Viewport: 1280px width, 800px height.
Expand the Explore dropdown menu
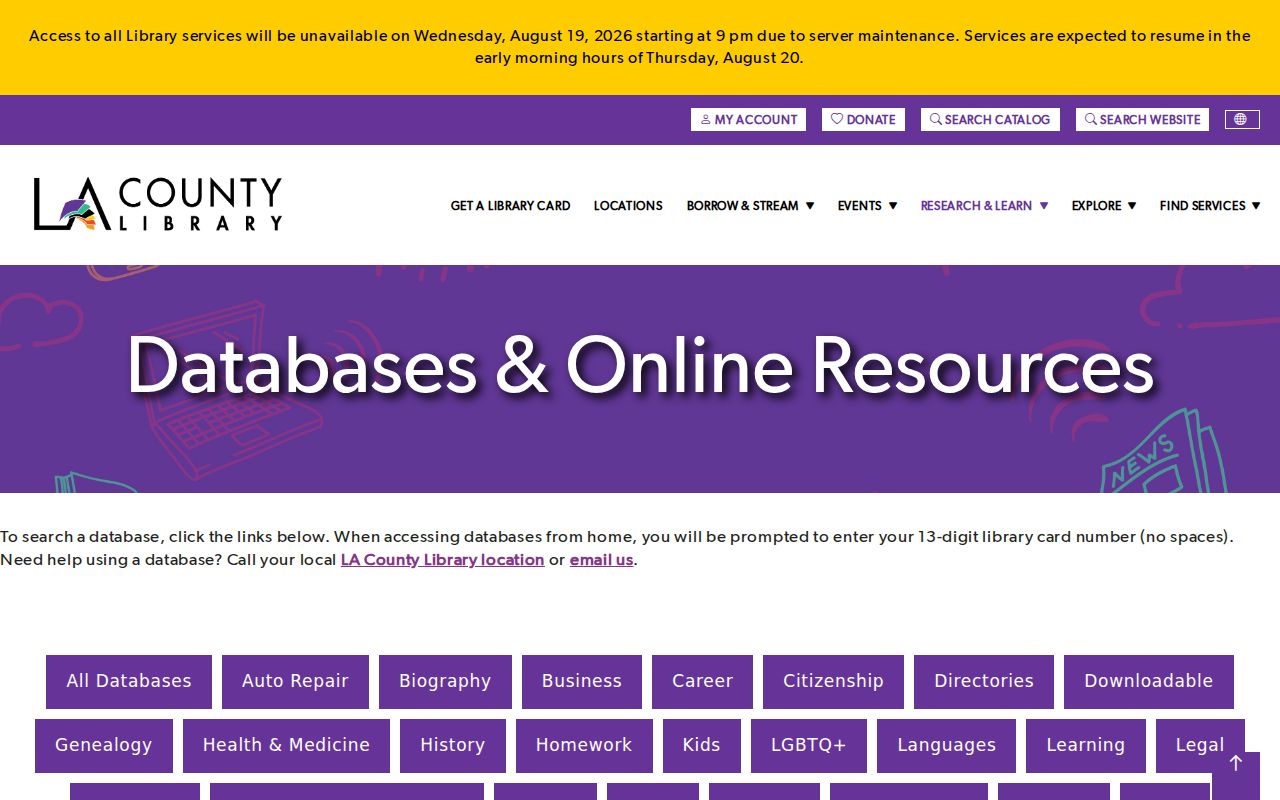pyautogui.click(x=1104, y=205)
